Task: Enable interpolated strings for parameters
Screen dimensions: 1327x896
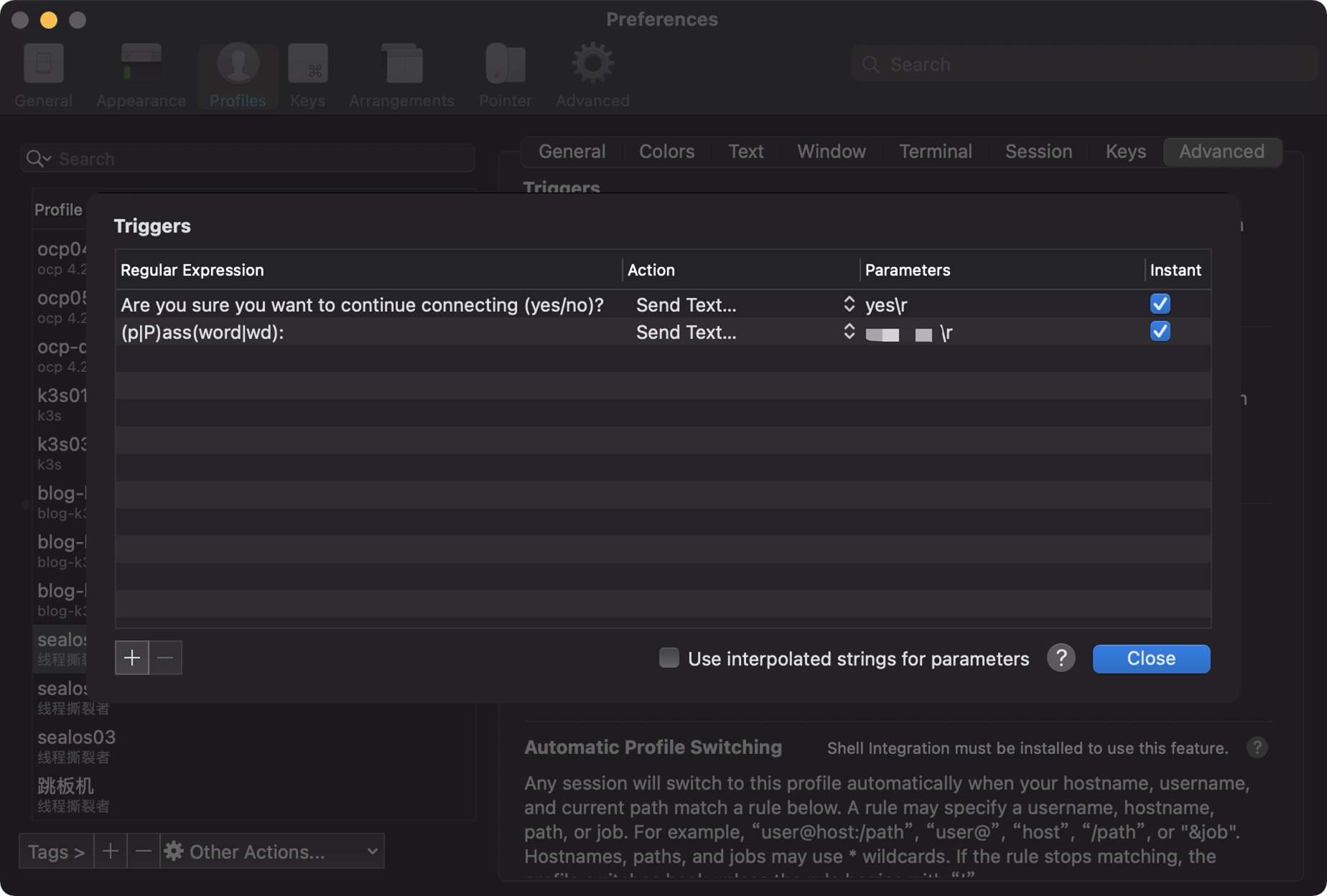Action: click(669, 658)
